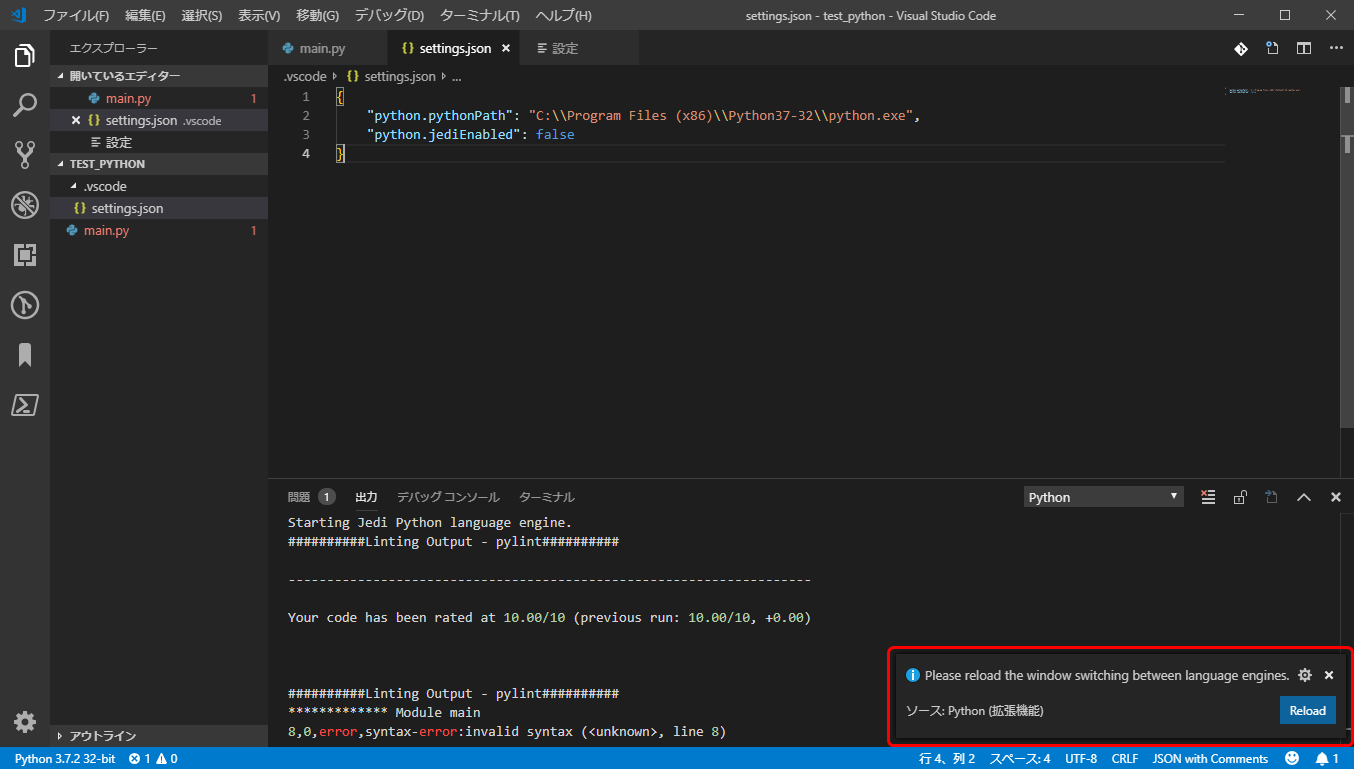The height and width of the screenshot is (769, 1354).
Task: Toggle output panel scroll lock
Action: coord(1240,496)
